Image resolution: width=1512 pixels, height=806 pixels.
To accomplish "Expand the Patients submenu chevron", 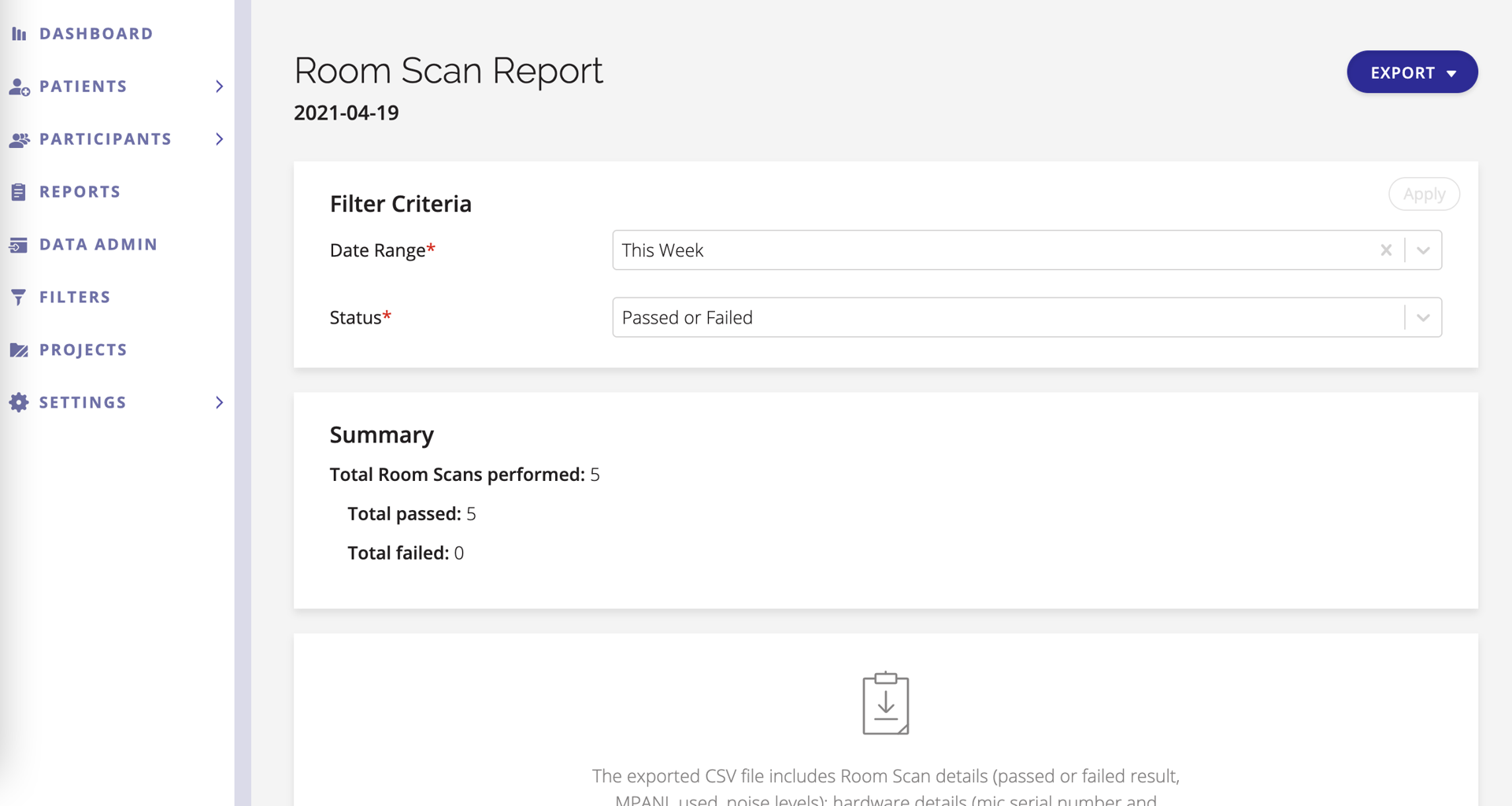I will (x=220, y=87).
